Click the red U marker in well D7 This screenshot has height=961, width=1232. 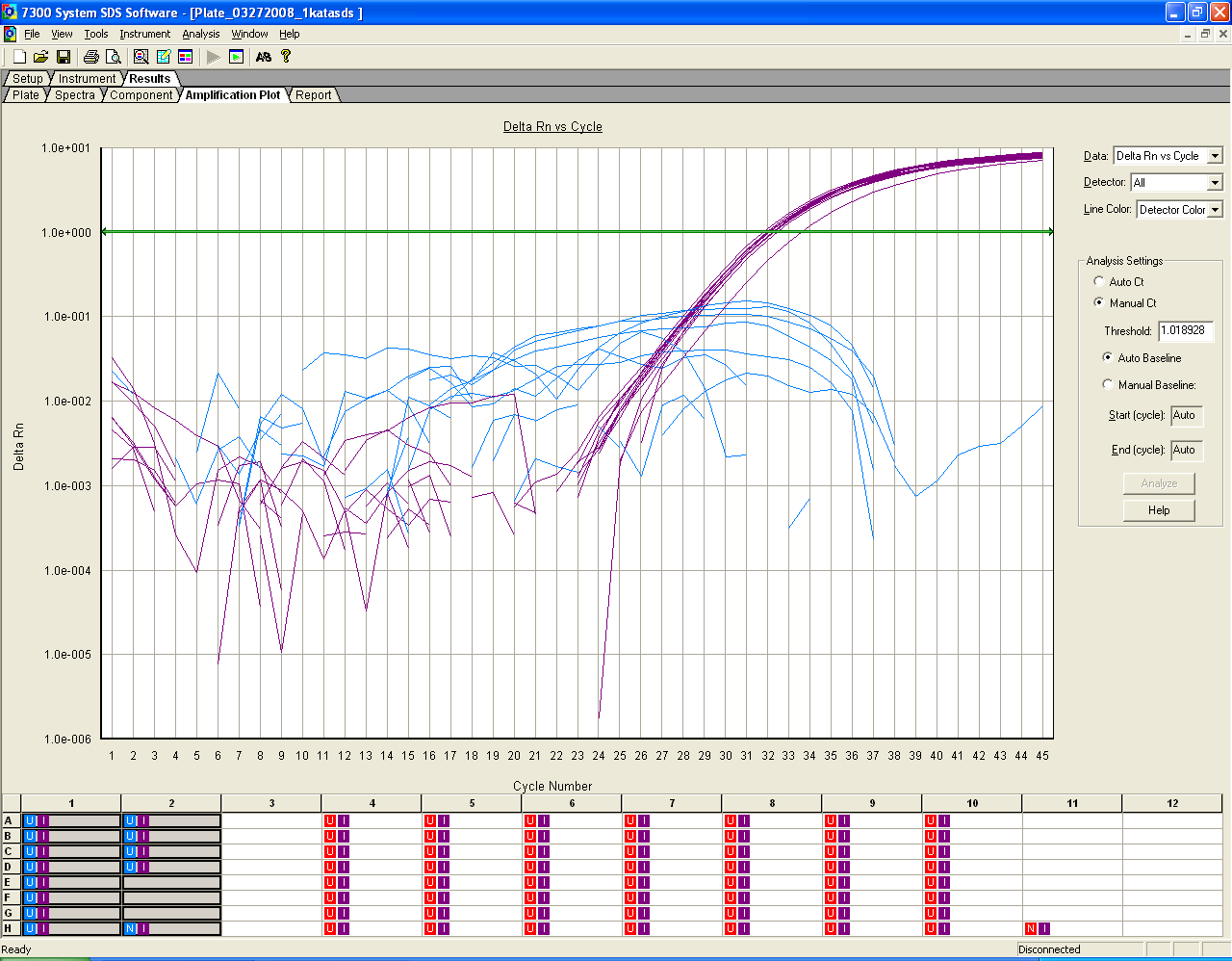(630, 867)
